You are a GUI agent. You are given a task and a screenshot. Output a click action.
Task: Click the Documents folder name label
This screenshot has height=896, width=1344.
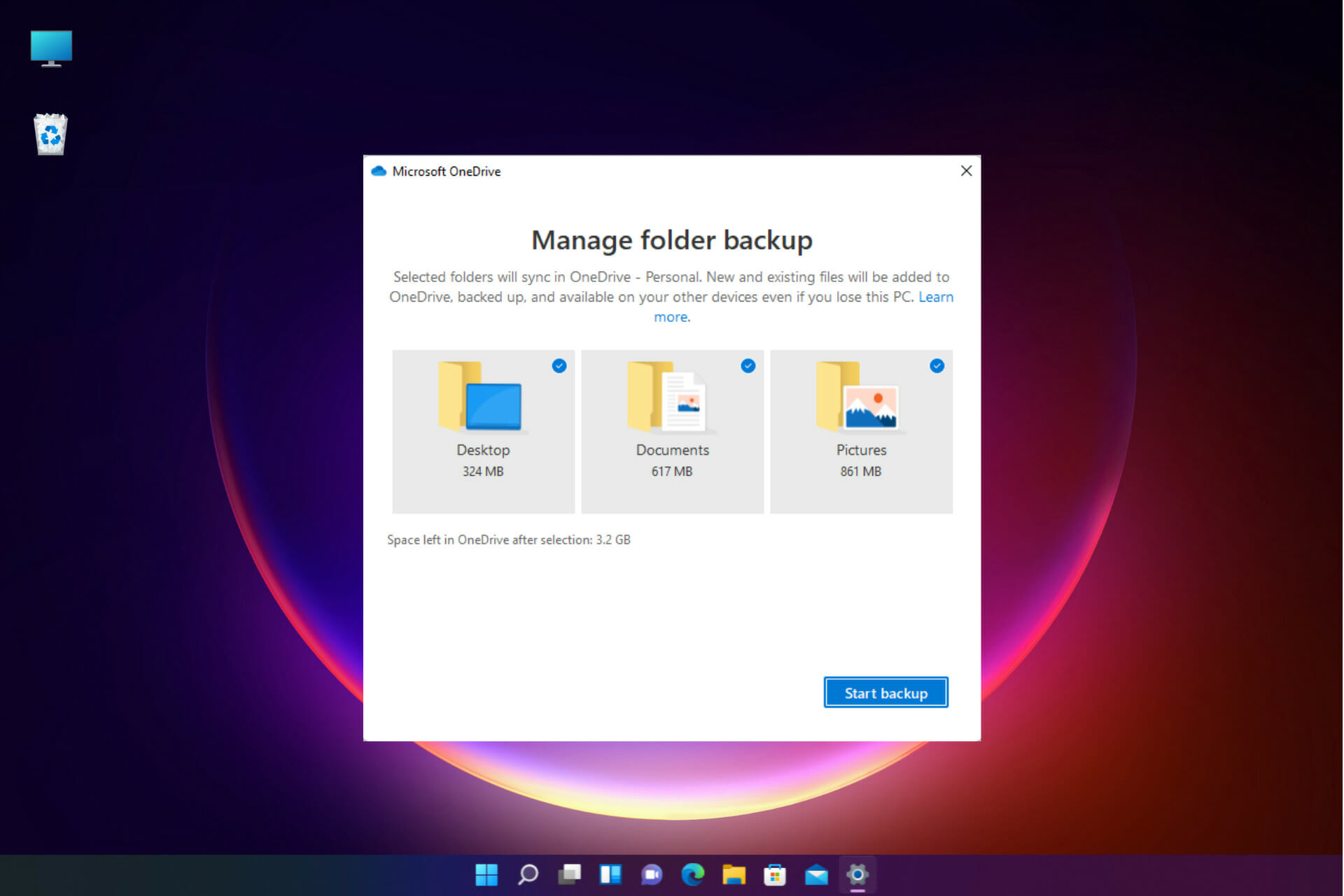(x=672, y=450)
